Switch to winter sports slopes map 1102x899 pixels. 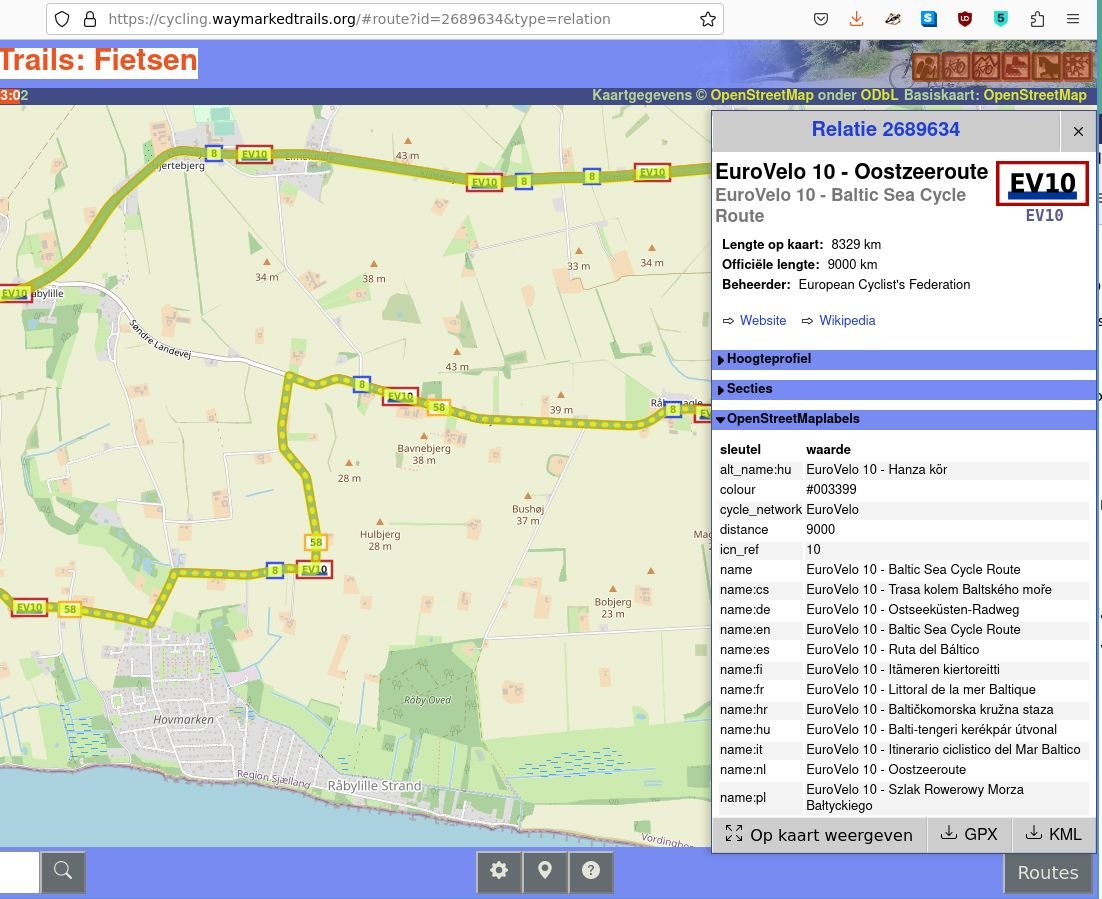coord(1076,66)
